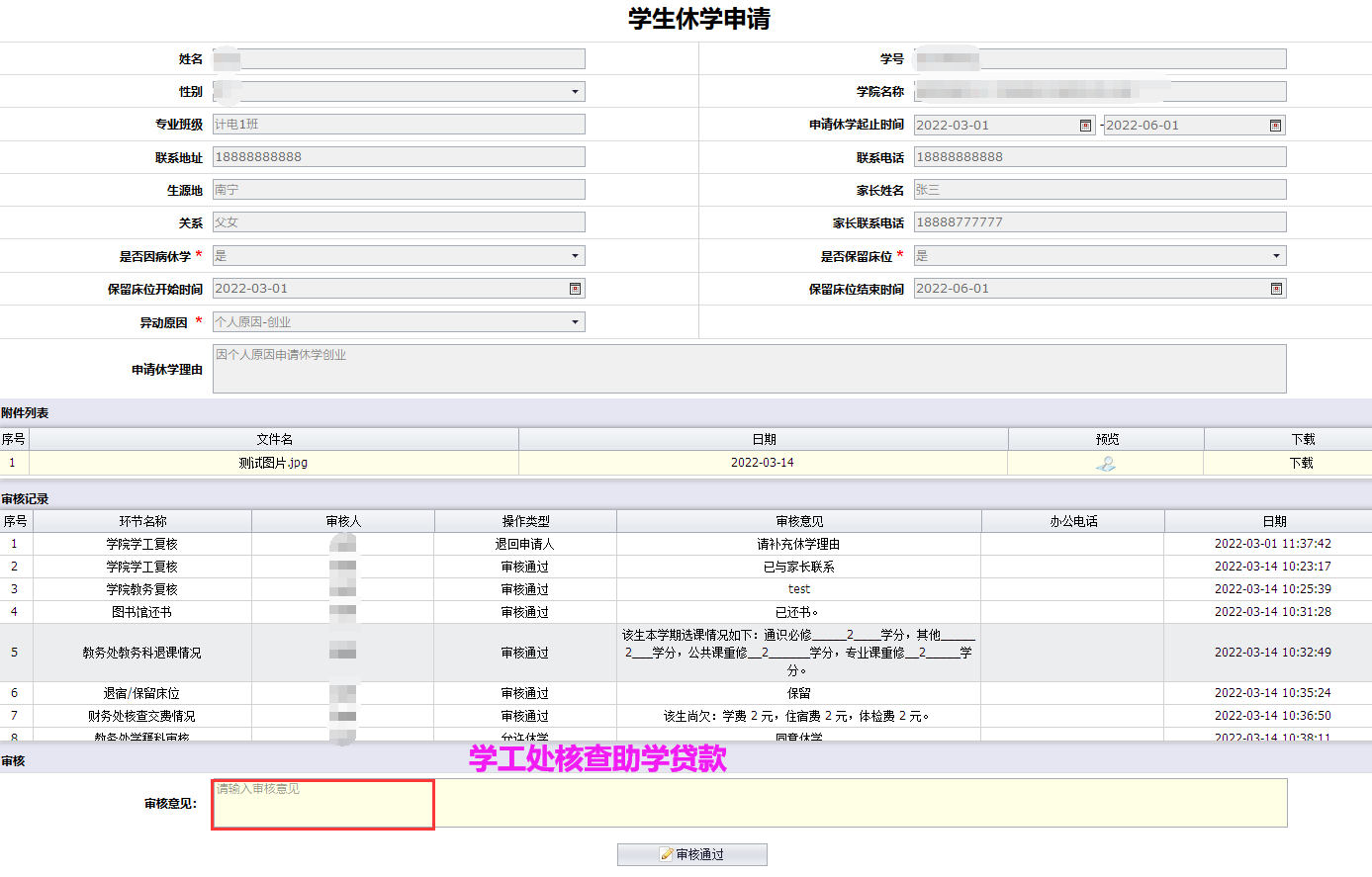Open the 是否保留床位 dropdown
The height and width of the screenshot is (877, 1372).
(x=1276, y=256)
